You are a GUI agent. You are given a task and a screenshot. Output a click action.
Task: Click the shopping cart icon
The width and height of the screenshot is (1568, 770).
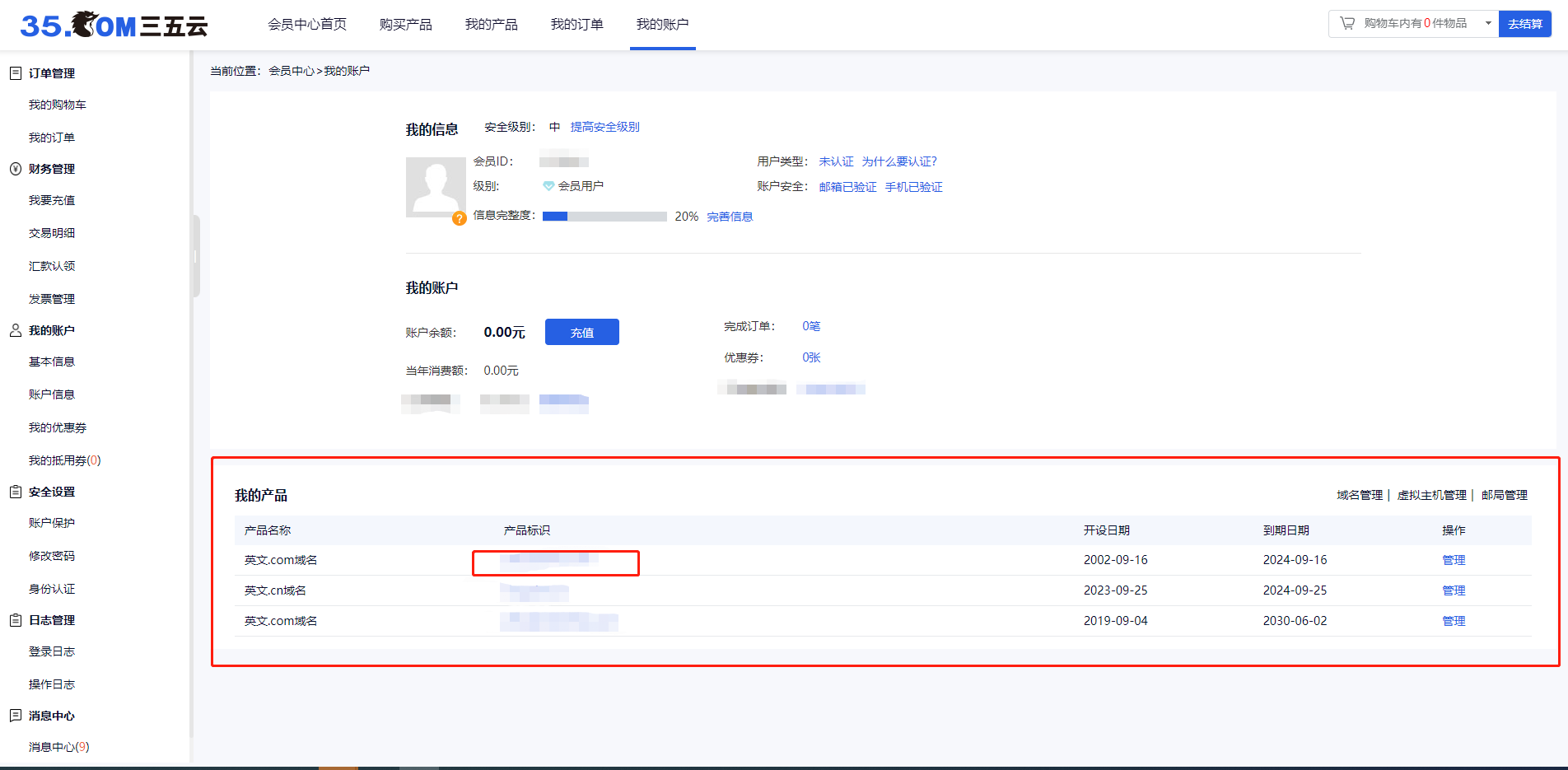1347,23
